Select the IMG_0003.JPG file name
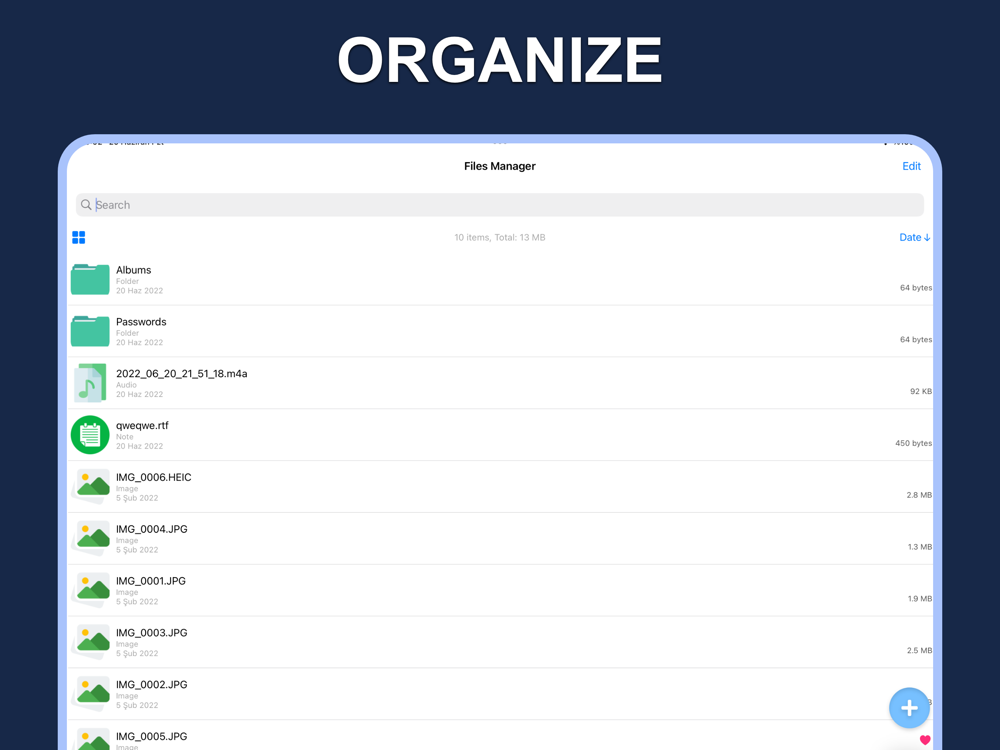Viewport: 1000px width, 750px height. (152, 633)
